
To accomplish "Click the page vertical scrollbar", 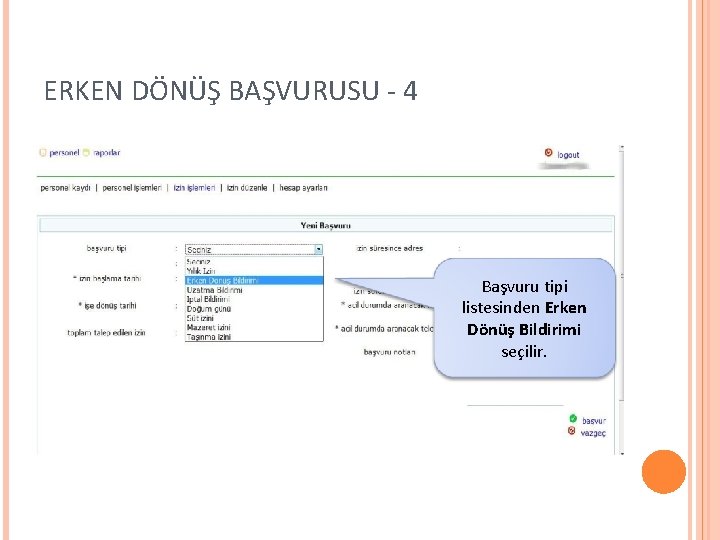I will tap(622, 300).
